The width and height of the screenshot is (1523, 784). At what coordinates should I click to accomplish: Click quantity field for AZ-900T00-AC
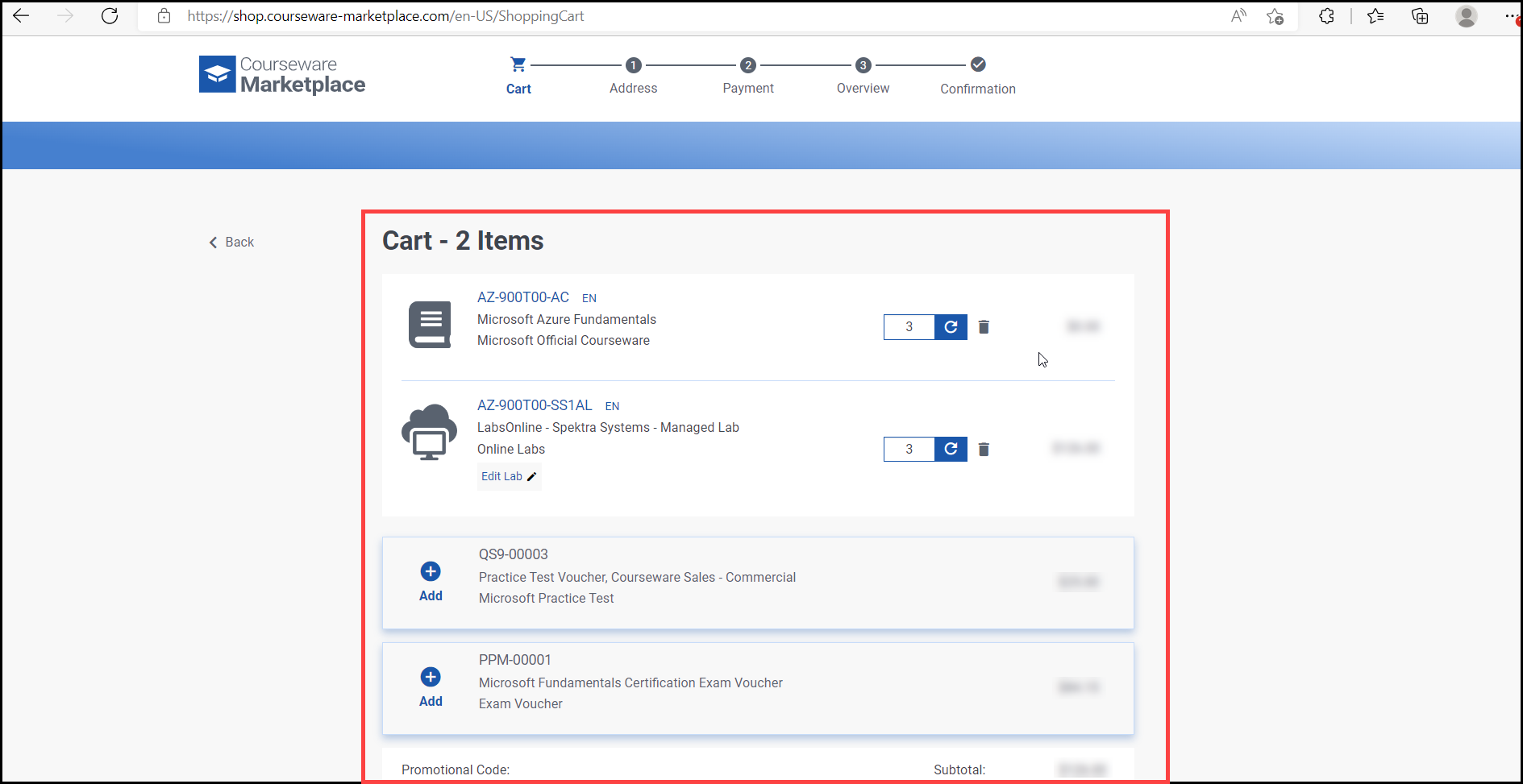(909, 327)
